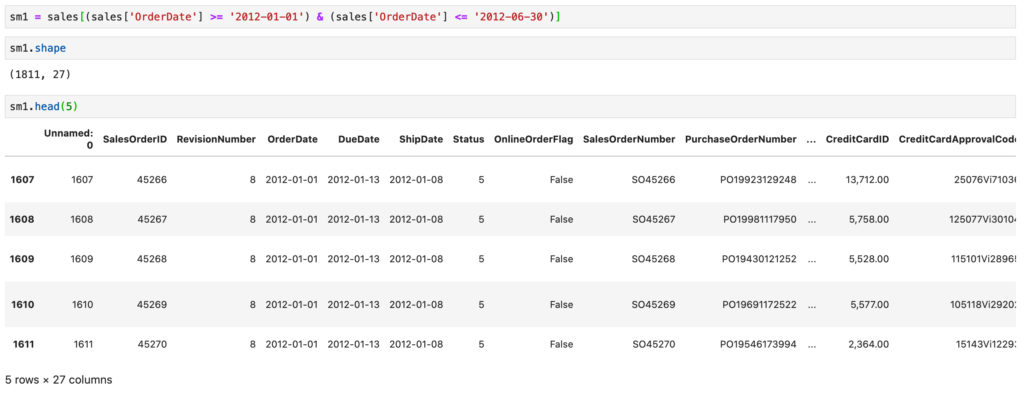This screenshot has height=394, width=1024.
Task: Click the Unnamed: 0 column header
Action: 69,139
